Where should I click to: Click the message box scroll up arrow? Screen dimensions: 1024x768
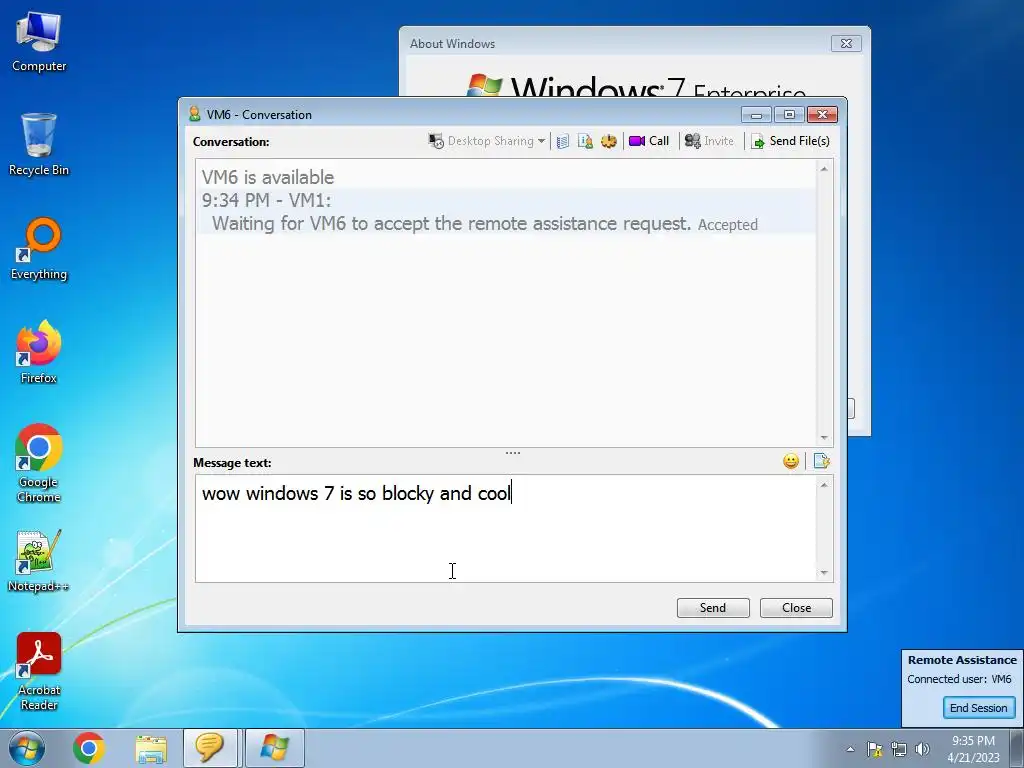824,485
